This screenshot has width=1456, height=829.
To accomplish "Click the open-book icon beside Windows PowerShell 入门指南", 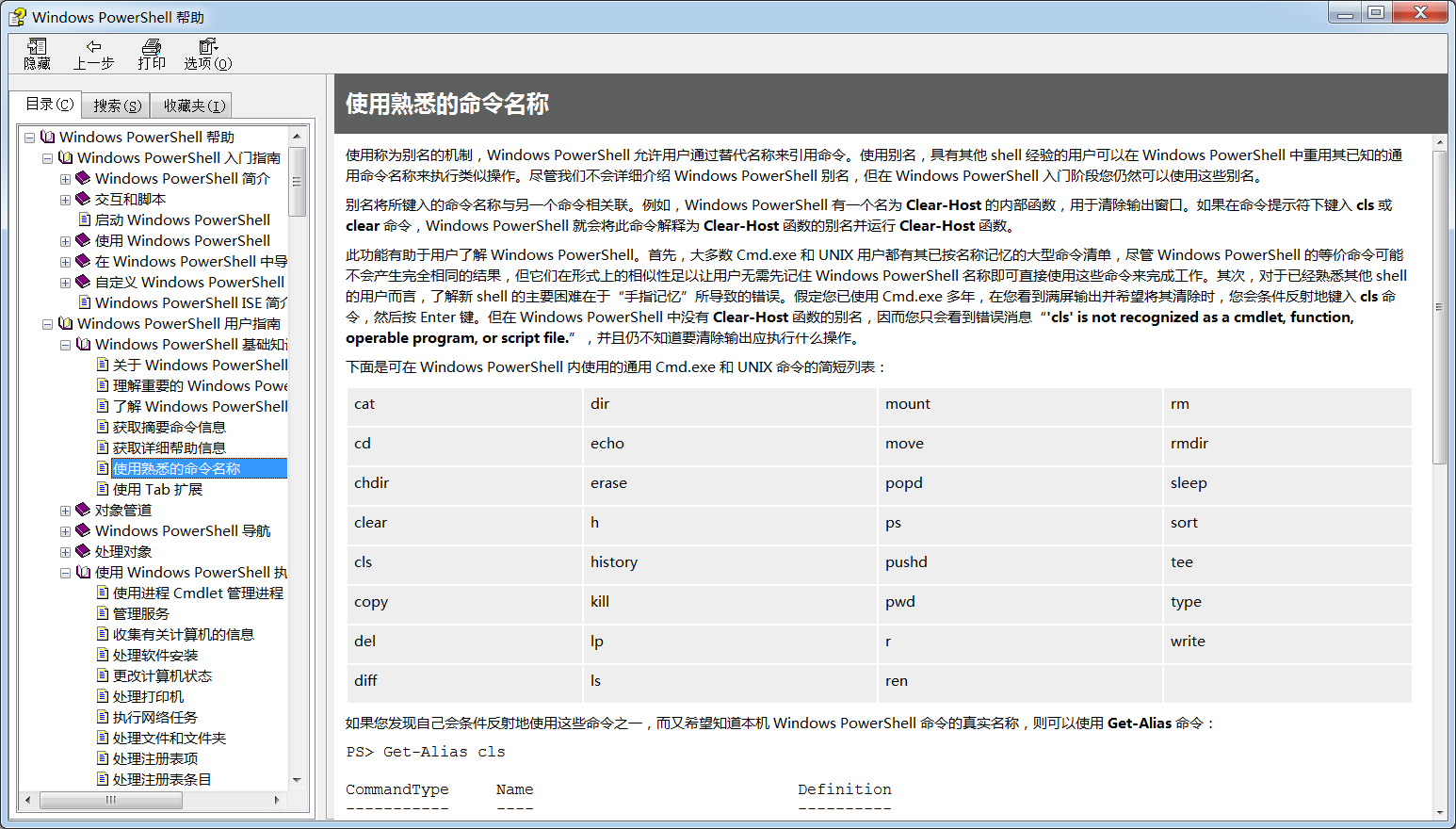I will (66, 157).
